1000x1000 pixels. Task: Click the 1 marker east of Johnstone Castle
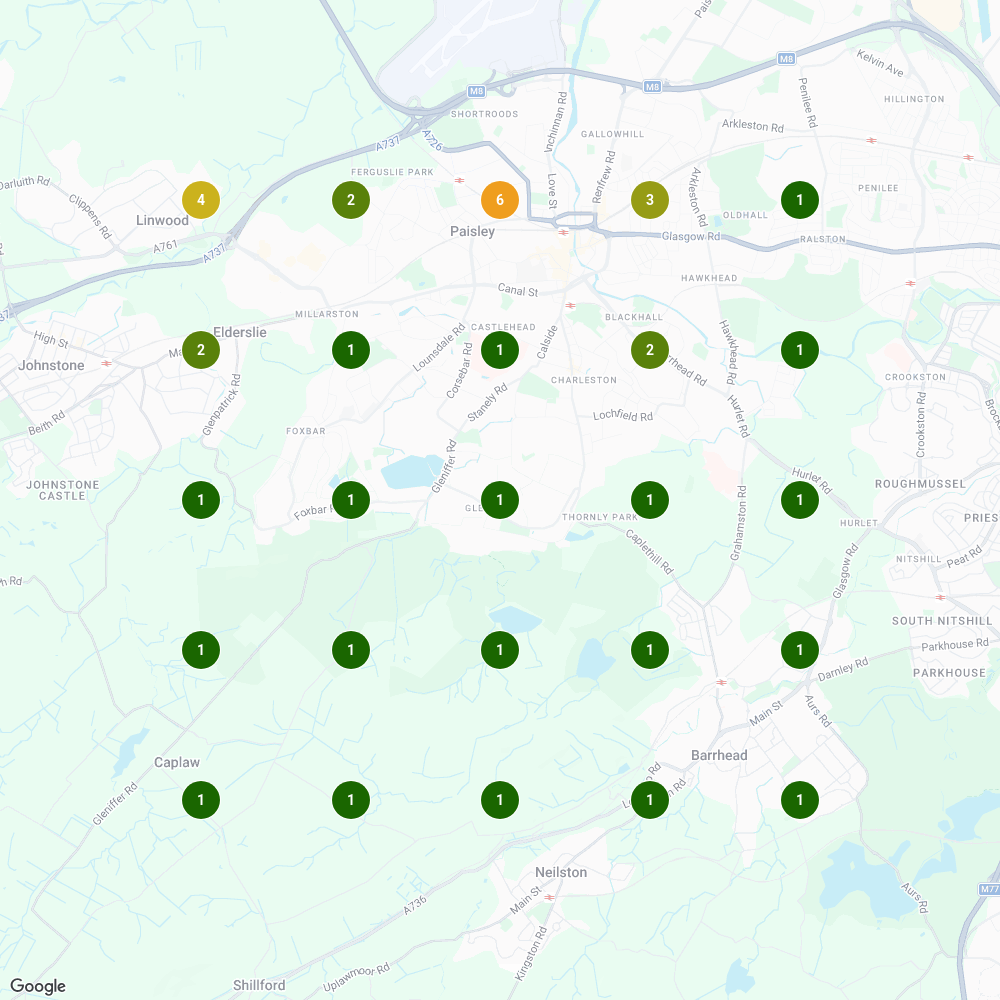click(x=201, y=499)
